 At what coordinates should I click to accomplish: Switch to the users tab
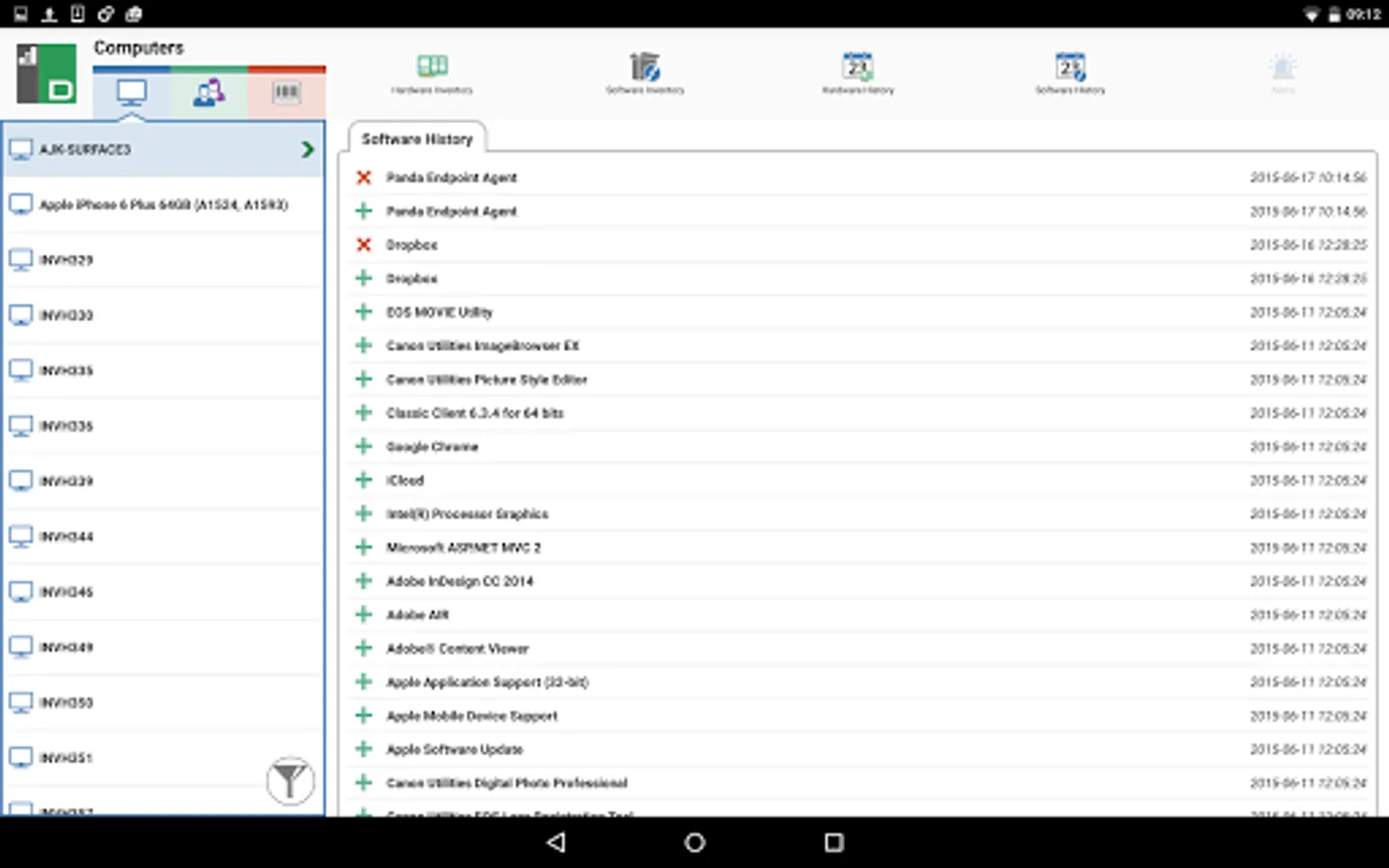[x=208, y=94]
